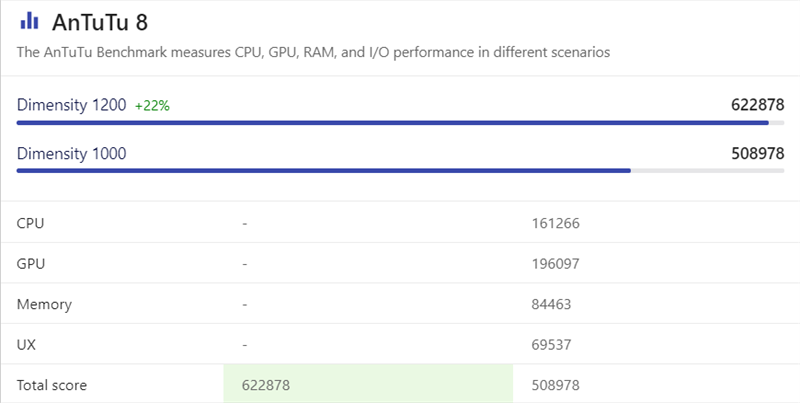Select the Memory row label
The image size is (800, 403).
click(44, 304)
